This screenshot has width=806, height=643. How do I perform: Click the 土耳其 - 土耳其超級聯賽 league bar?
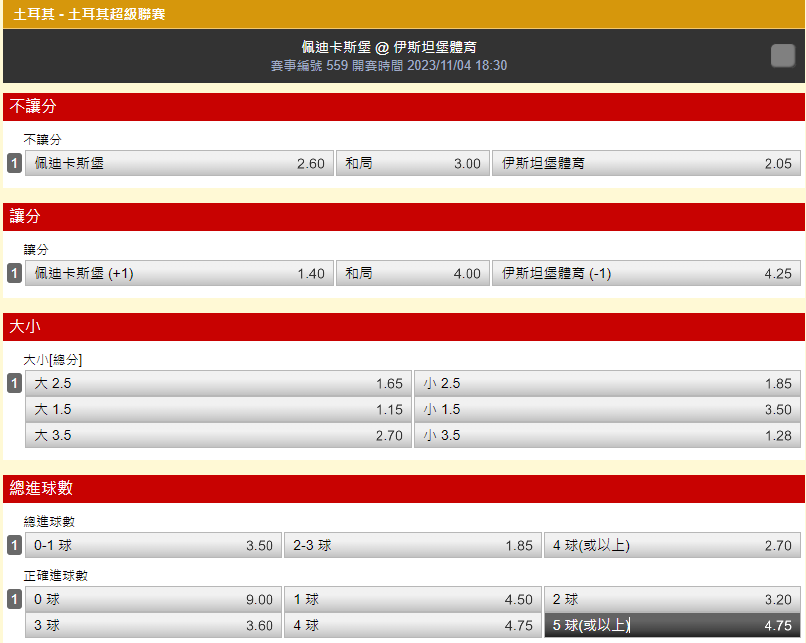click(x=404, y=14)
